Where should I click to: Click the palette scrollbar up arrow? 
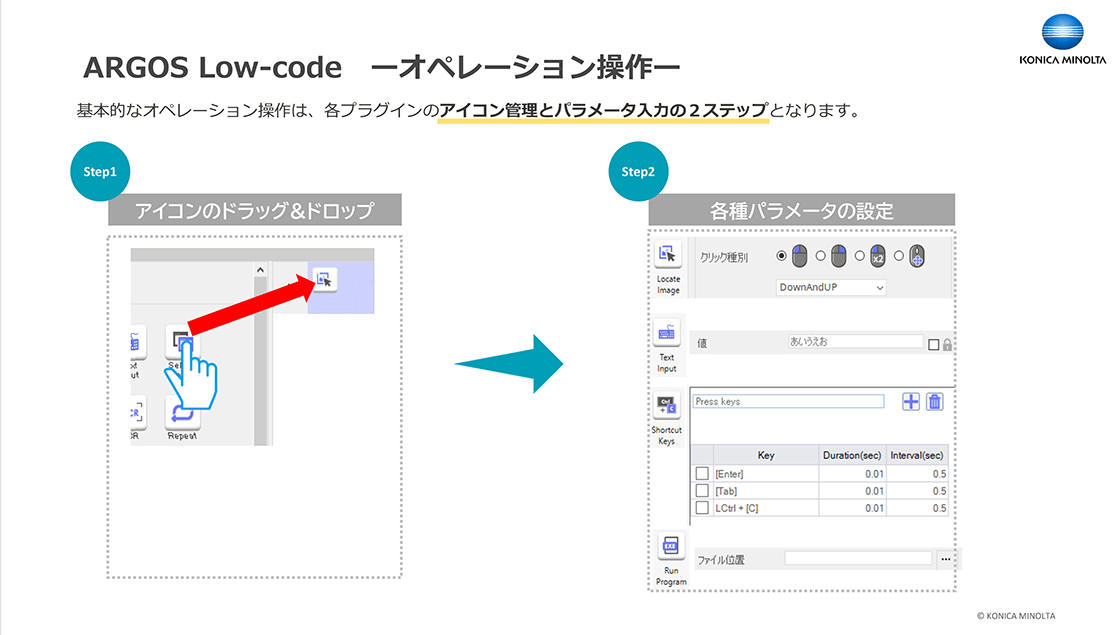click(x=261, y=270)
